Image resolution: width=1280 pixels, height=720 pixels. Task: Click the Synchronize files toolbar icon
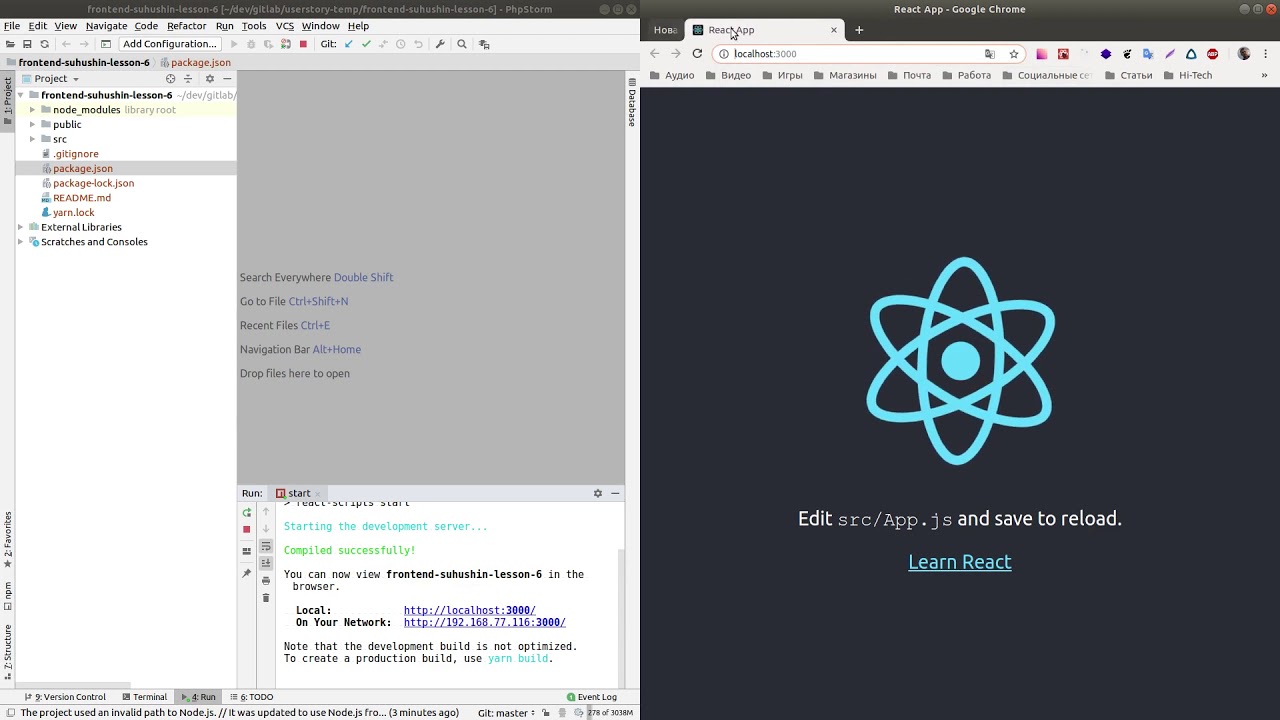44,44
